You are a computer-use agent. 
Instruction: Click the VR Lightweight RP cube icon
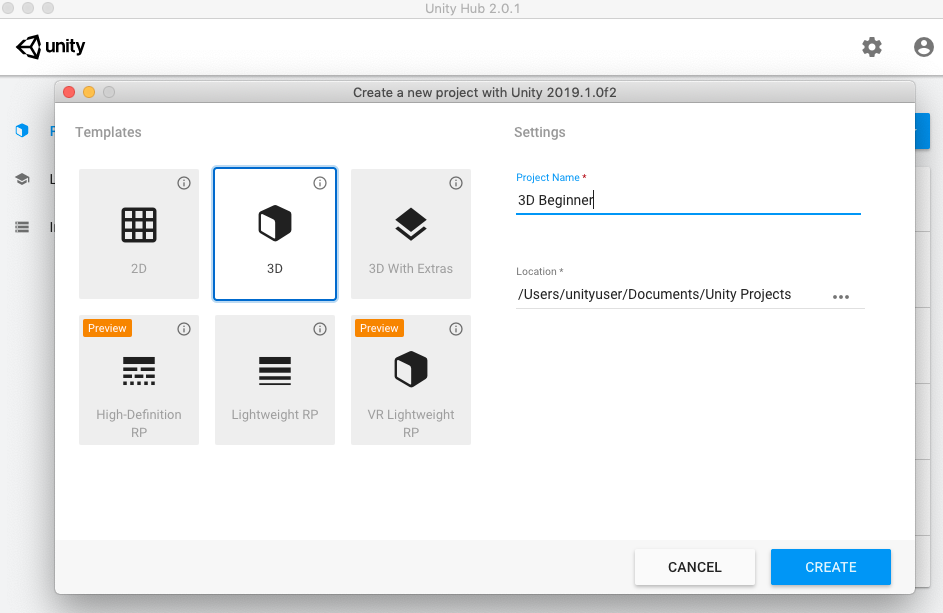[411, 369]
